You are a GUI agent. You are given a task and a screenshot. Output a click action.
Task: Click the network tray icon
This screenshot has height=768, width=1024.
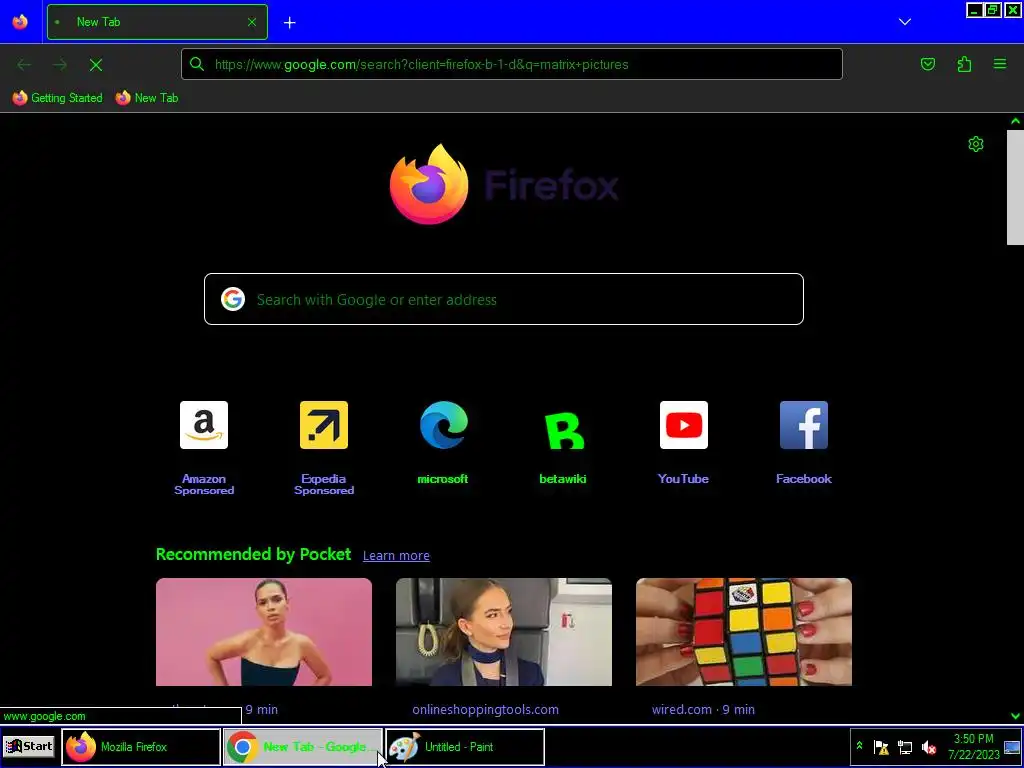[x=905, y=747]
